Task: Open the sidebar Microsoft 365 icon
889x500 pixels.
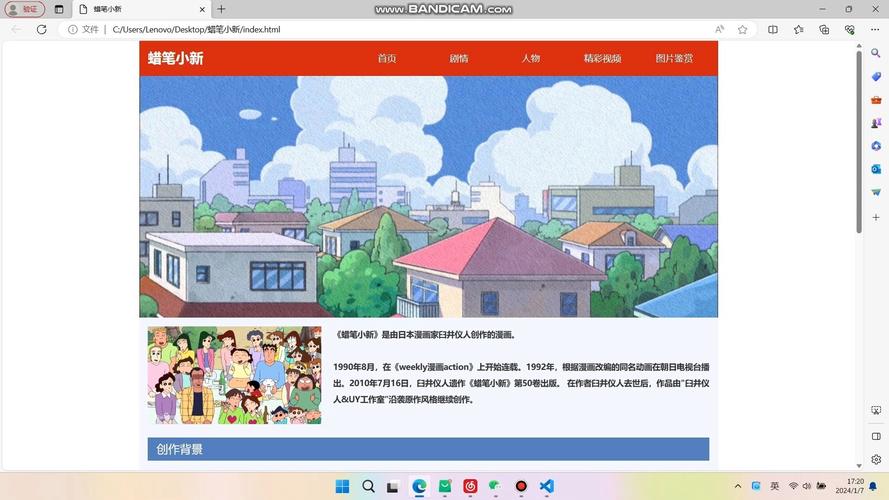Action: pyautogui.click(x=876, y=146)
